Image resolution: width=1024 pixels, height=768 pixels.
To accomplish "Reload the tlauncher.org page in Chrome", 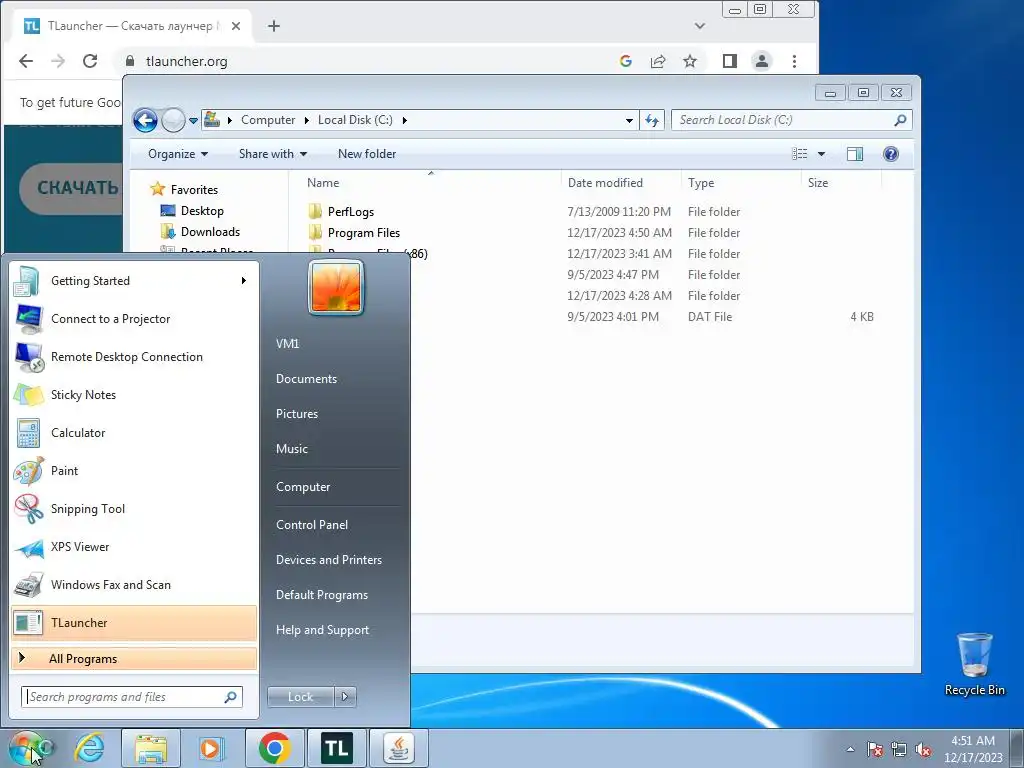I will 90,61.
